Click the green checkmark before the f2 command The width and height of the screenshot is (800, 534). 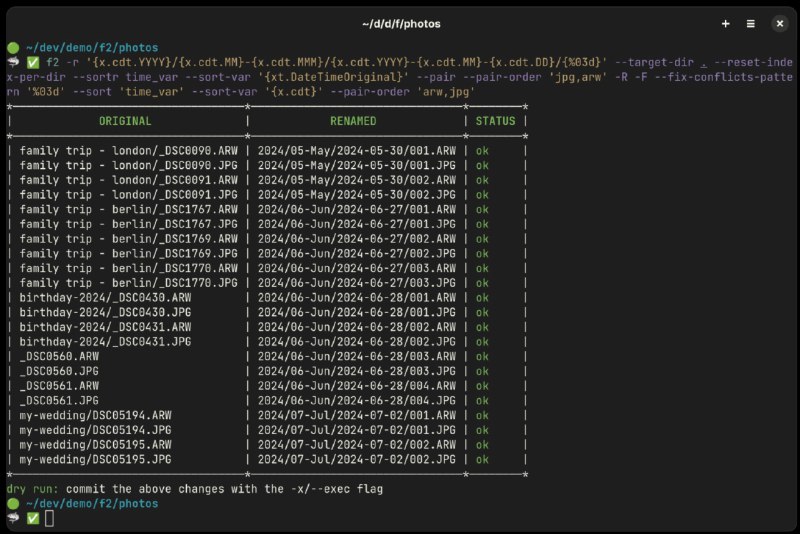coord(32,62)
